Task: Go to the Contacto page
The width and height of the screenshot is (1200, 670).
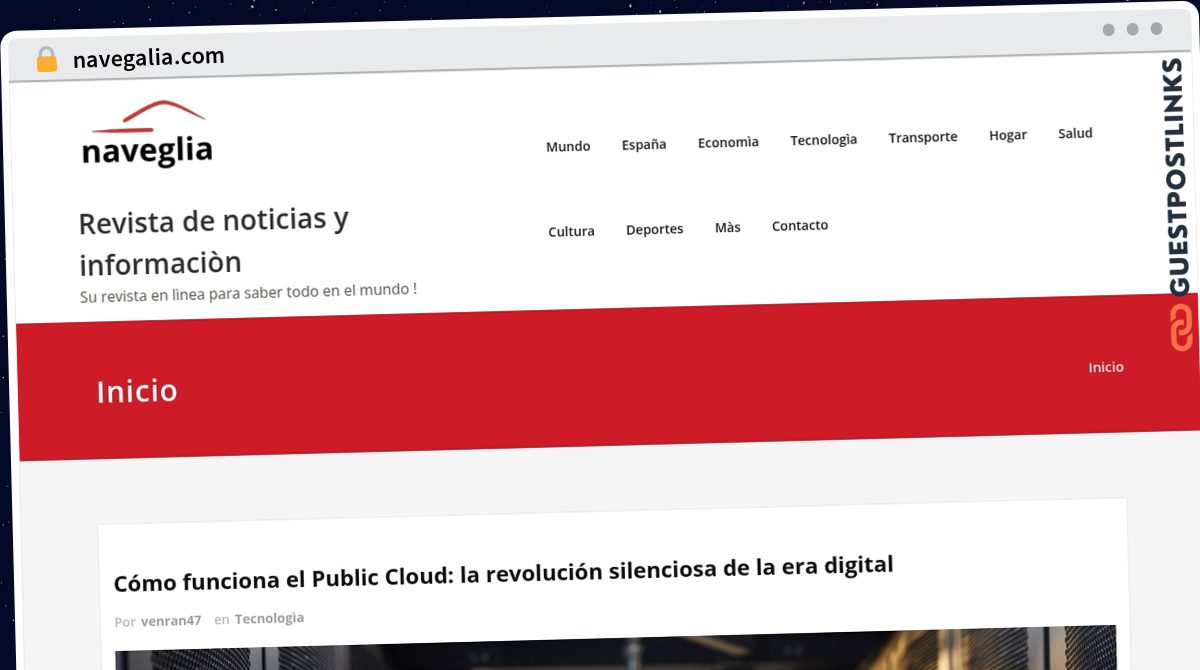Action: coord(800,225)
